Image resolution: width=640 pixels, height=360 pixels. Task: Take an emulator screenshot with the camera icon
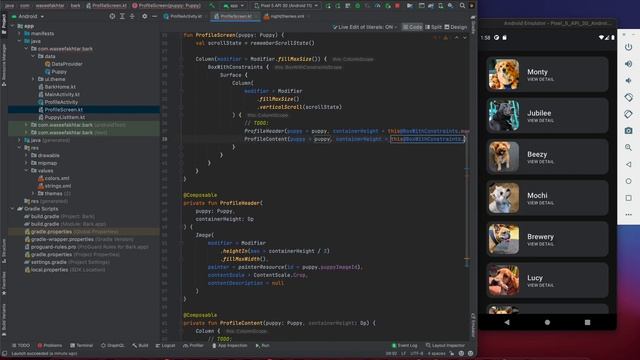click(x=628, y=131)
